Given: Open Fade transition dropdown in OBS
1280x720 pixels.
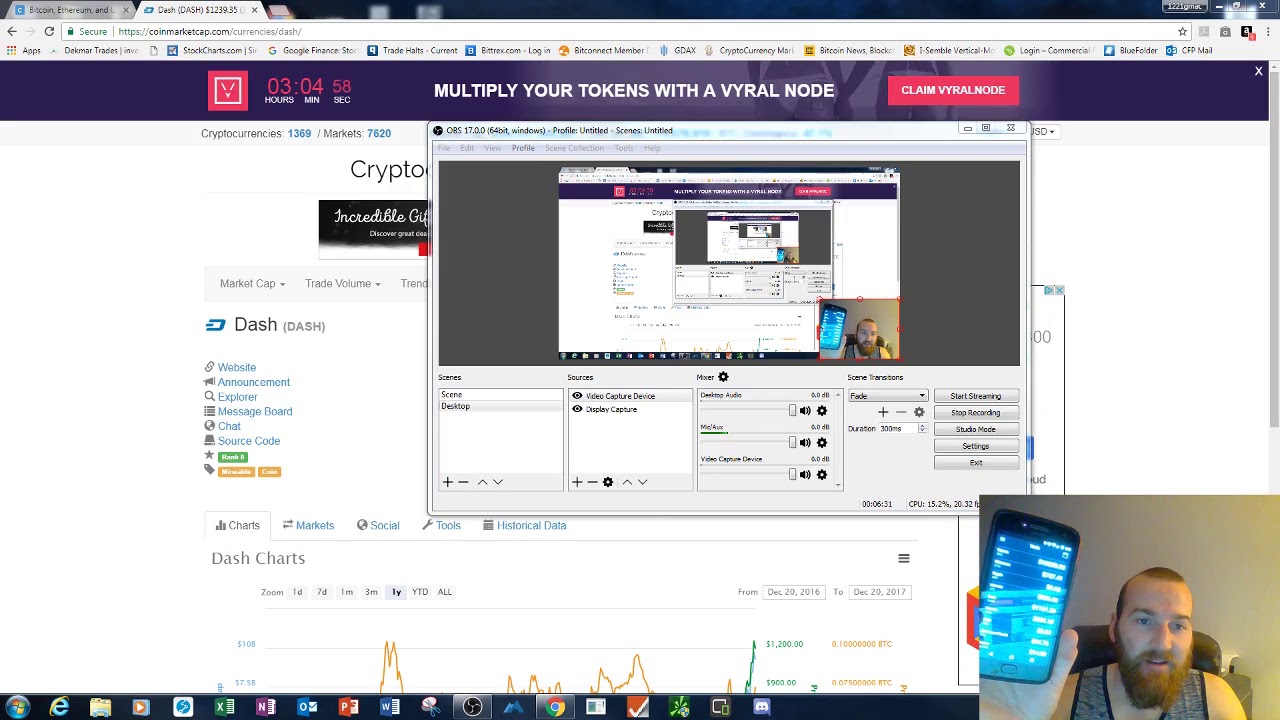Looking at the screenshot, I should (x=887, y=396).
